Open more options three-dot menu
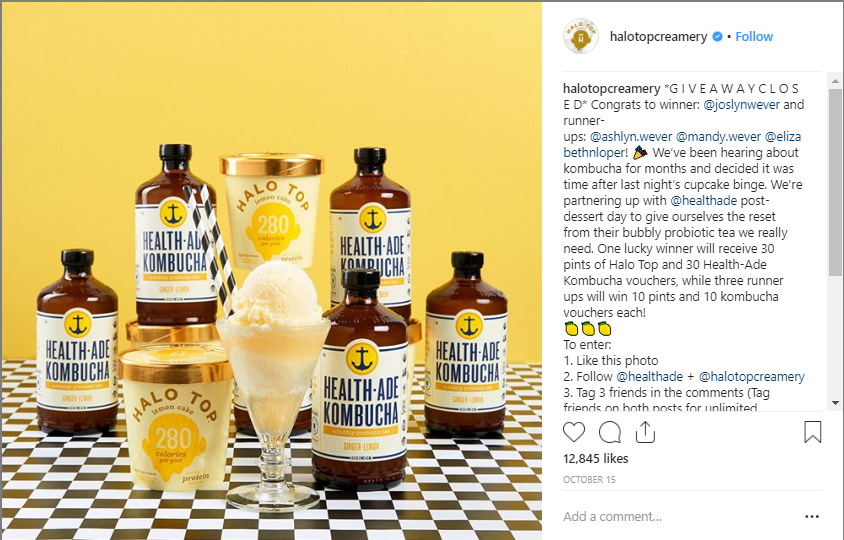The image size is (844, 540). (x=812, y=517)
